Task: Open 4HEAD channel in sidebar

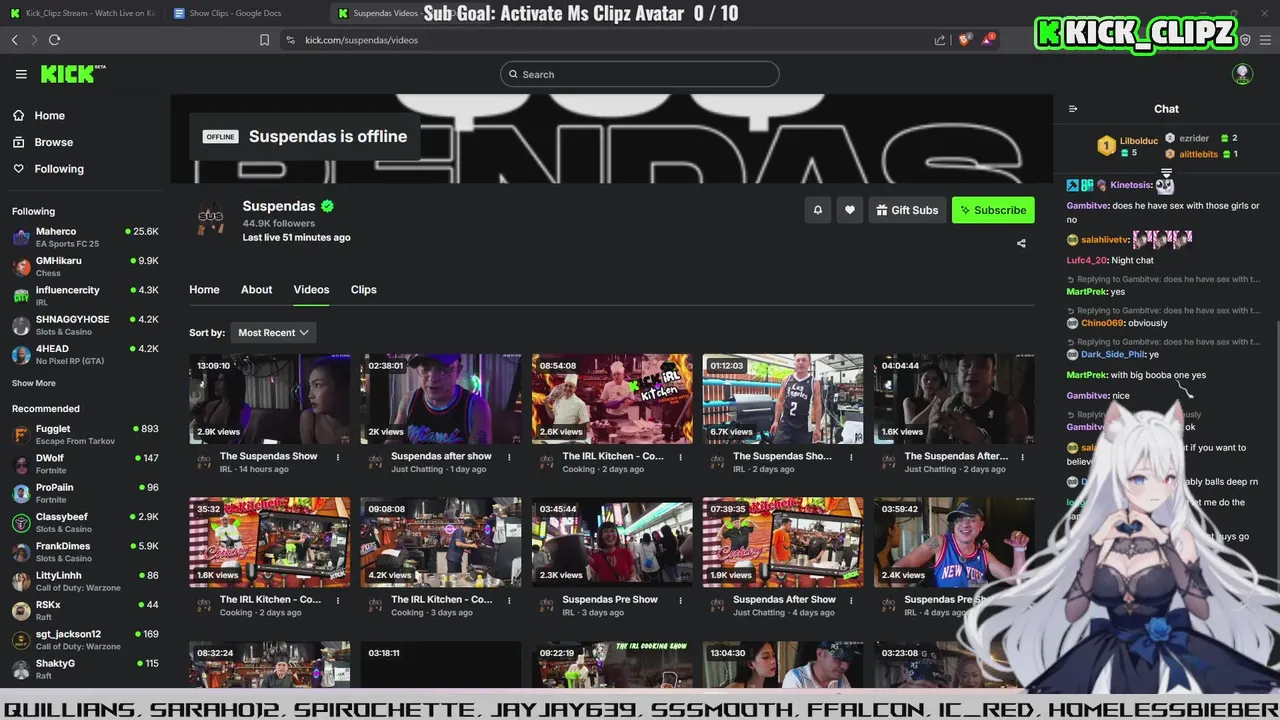Action: 85,354
